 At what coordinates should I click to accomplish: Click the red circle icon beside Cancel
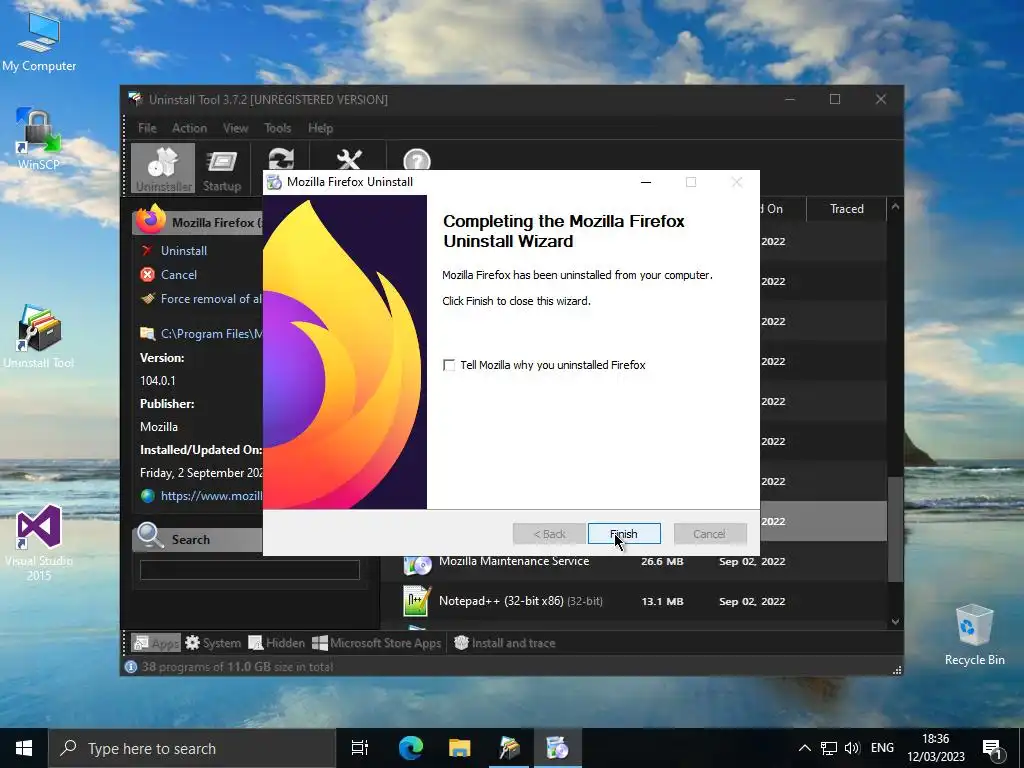point(148,275)
